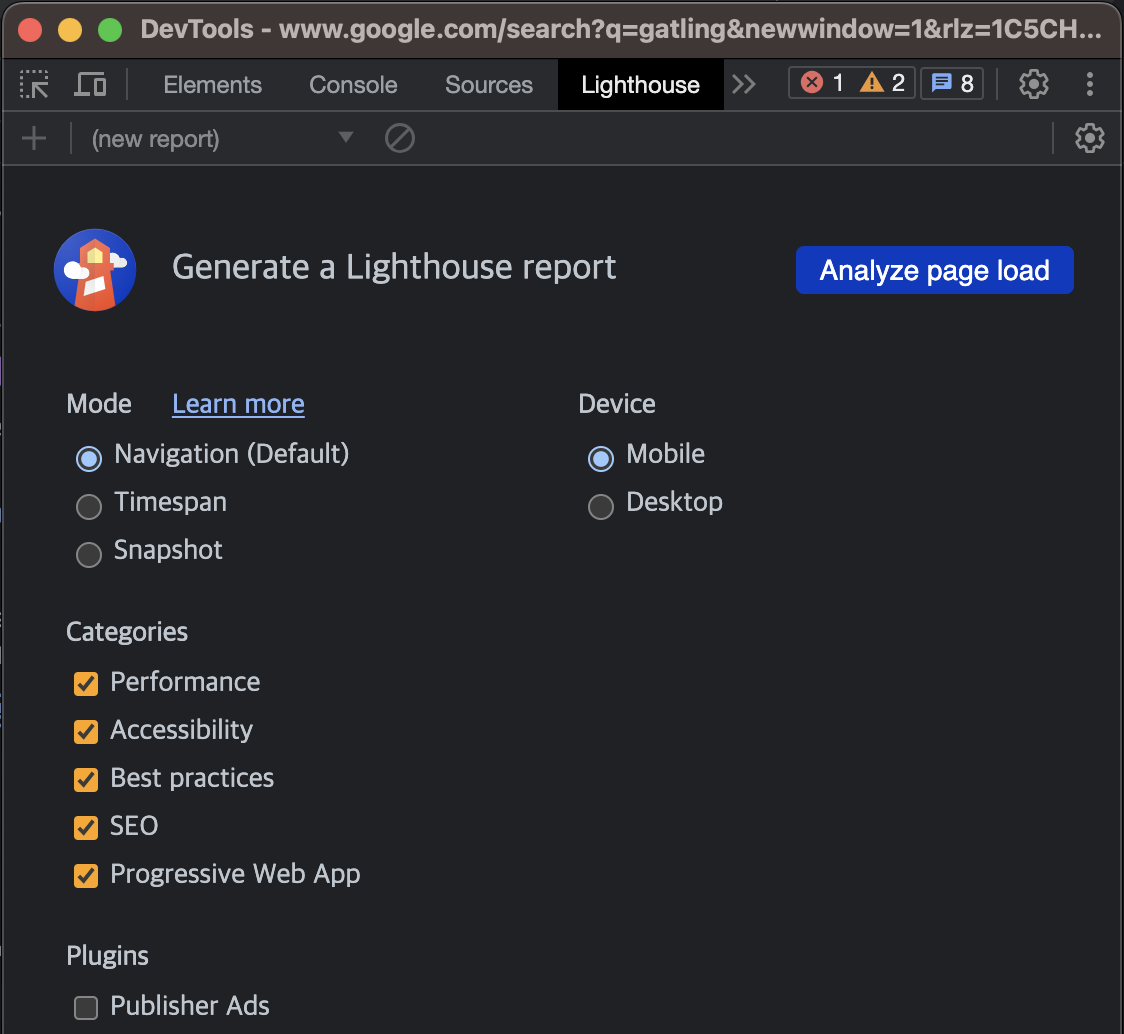Screen dimensions: 1124x1034
Task: Activate the inspect element selector icon
Action: click(34, 85)
